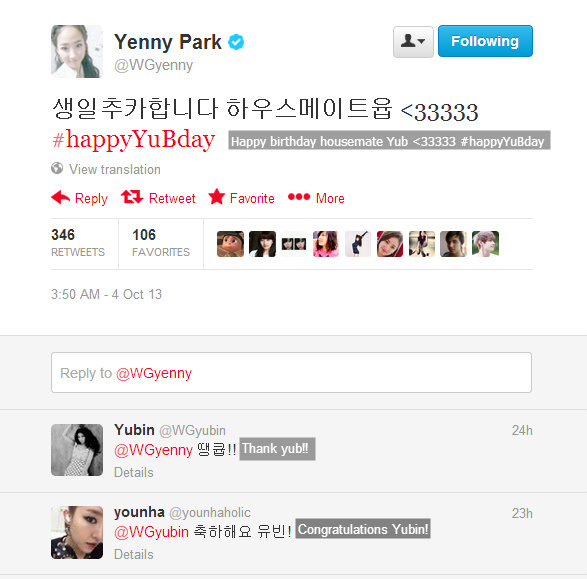Screen dimensions: 587x579
Task: Click the Reply to @WGyenny input field
Action: click(x=291, y=372)
